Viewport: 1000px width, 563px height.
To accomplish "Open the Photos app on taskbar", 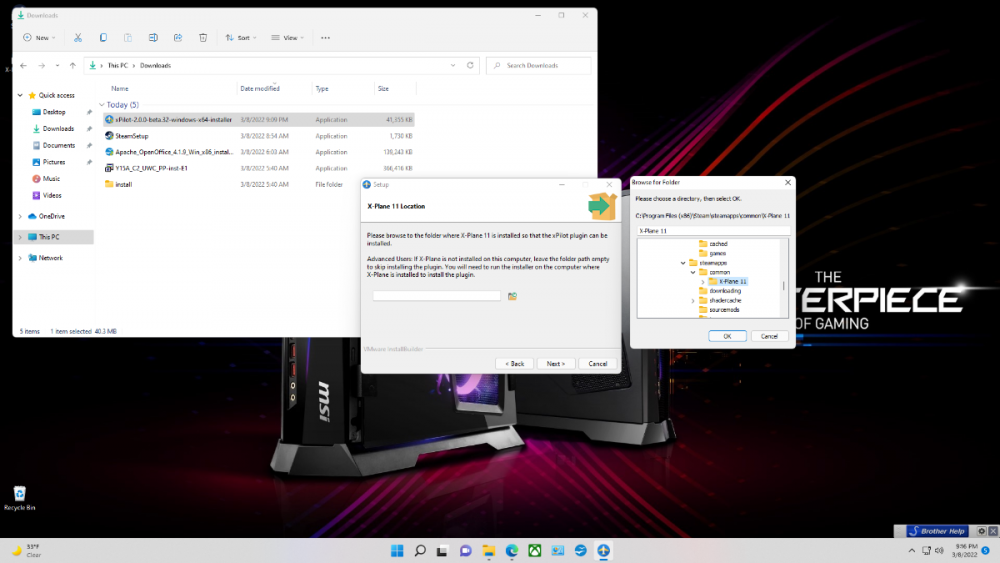I will click(x=557, y=550).
